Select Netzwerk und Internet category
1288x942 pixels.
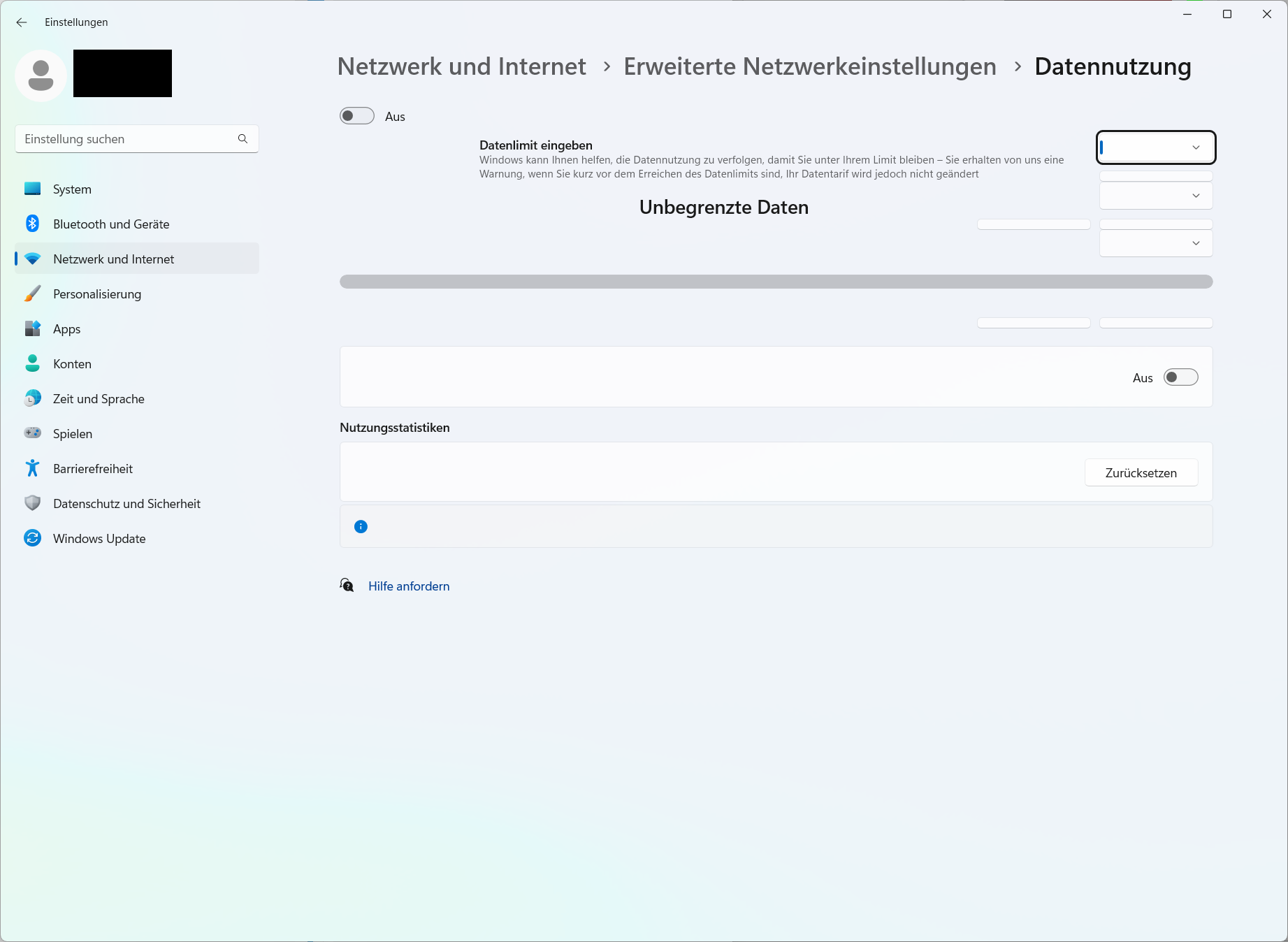tap(137, 259)
